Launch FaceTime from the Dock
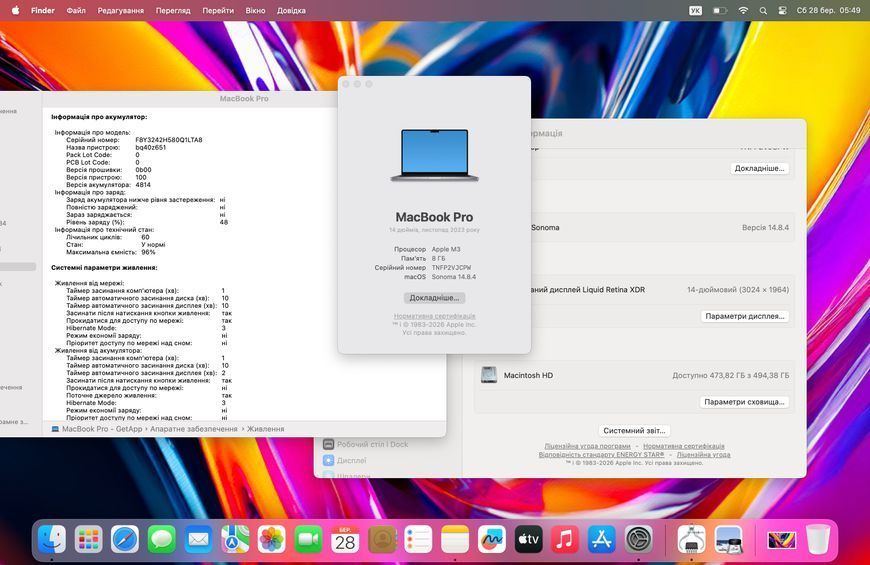Image resolution: width=870 pixels, height=565 pixels. pyautogui.click(x=308, y=539)
